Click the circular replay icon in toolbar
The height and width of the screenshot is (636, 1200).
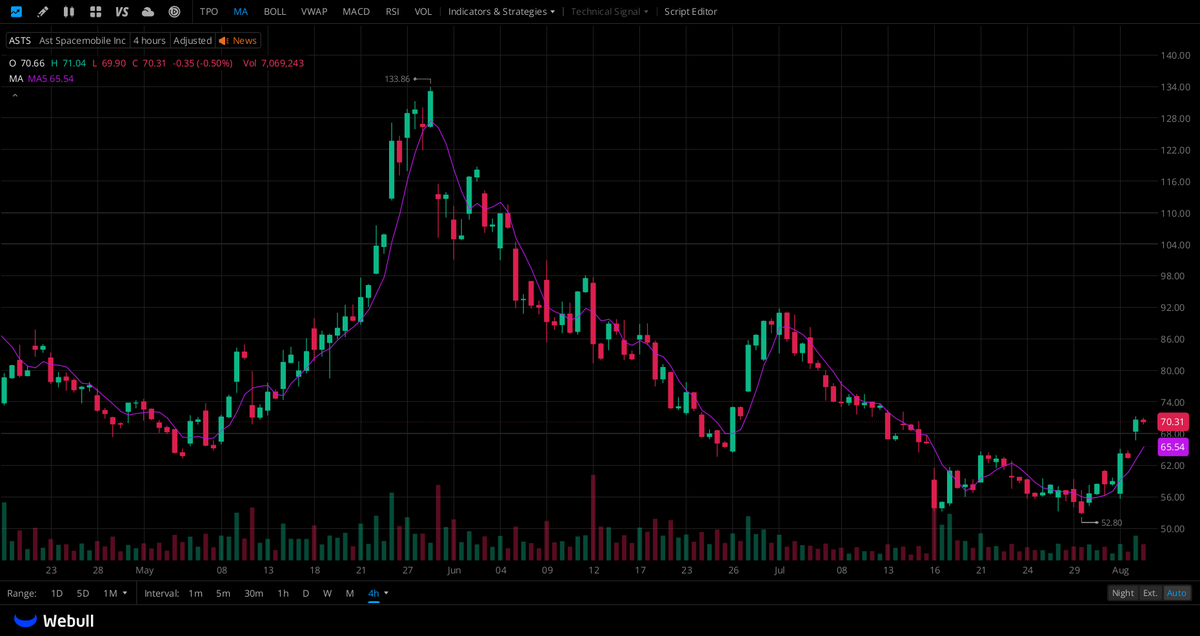coord(174,12)
